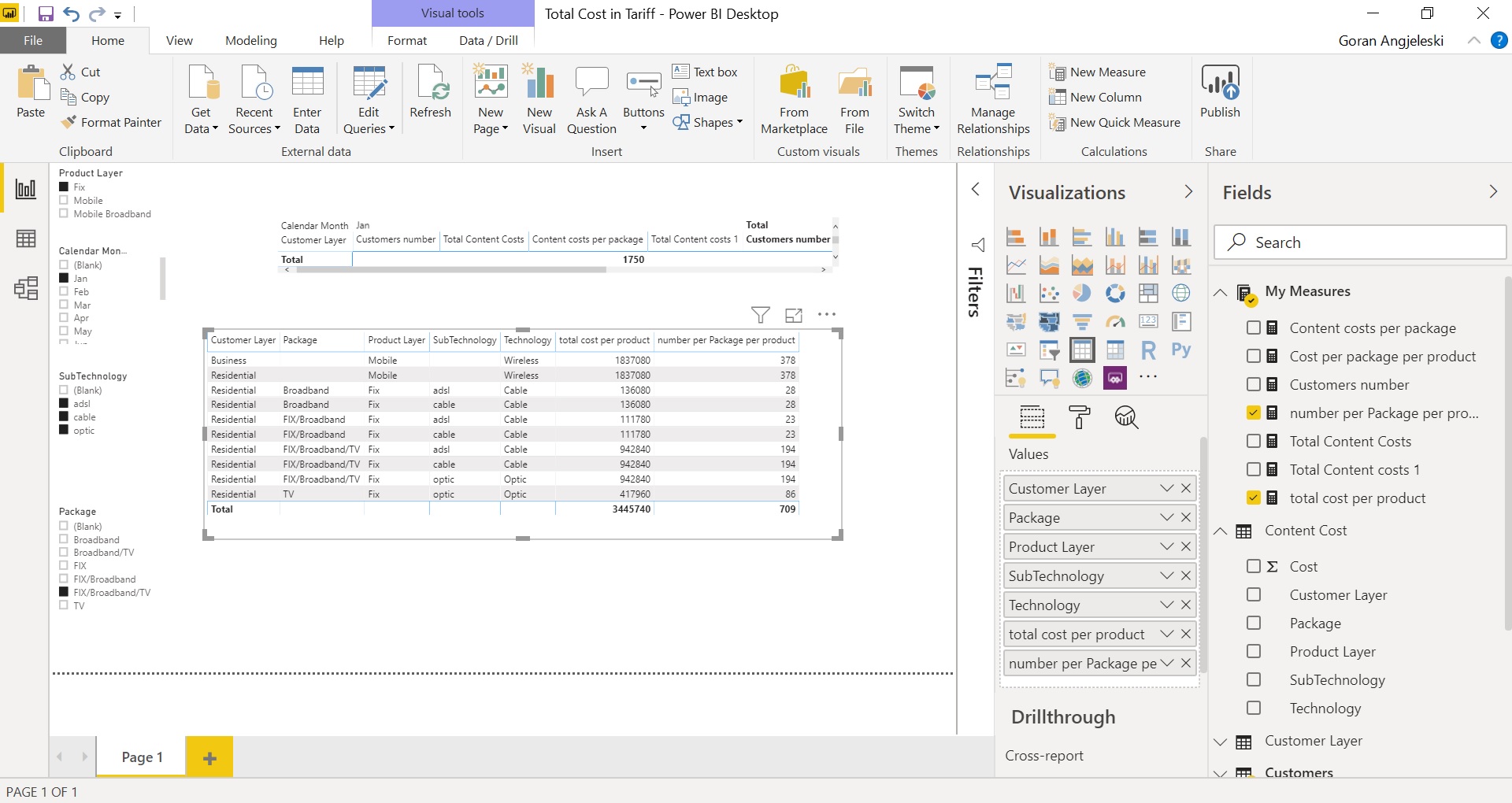1512x803 pixels.
Task: Collapse the Visualizations pane chevron
Action: 1188,191
